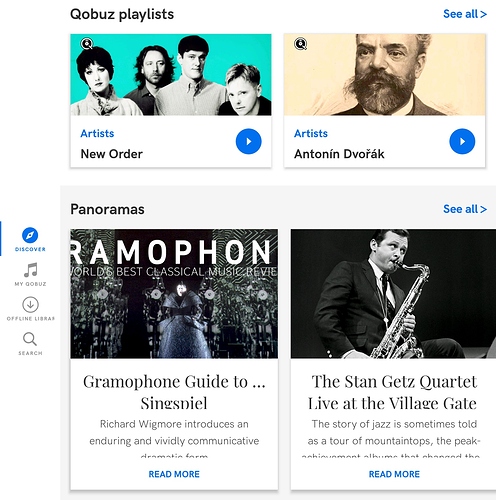The width and height of the screenshot is (496, 500).
Task: Read more about Gramophone Guide to Singspiel
Action: pos(174,474)
